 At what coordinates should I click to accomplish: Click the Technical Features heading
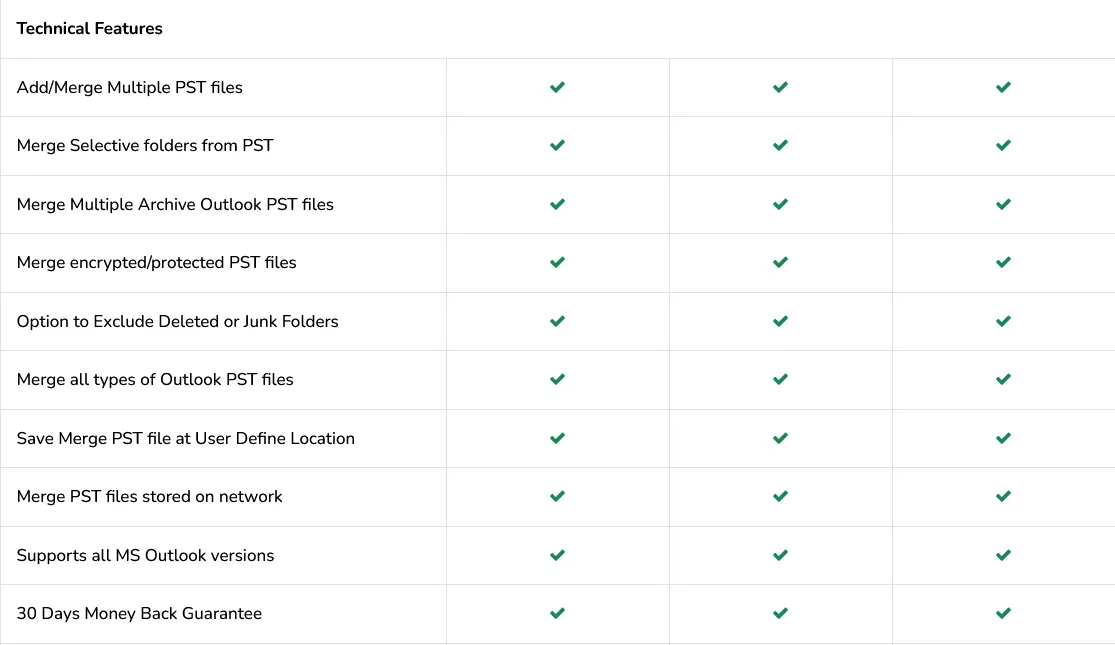[x=90, y=29]
